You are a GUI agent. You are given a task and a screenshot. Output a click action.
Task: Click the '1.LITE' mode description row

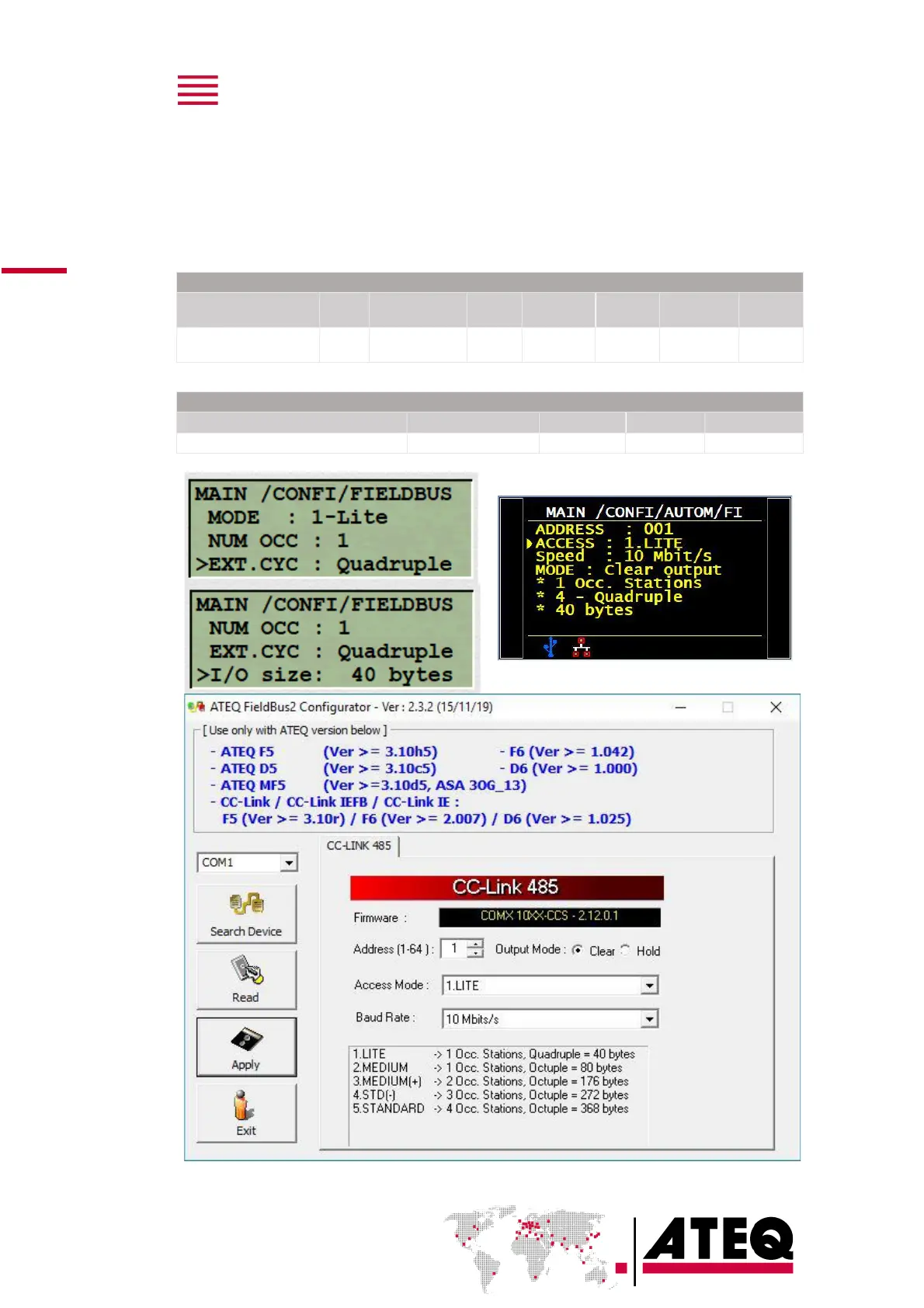(x=494, y=1054)
